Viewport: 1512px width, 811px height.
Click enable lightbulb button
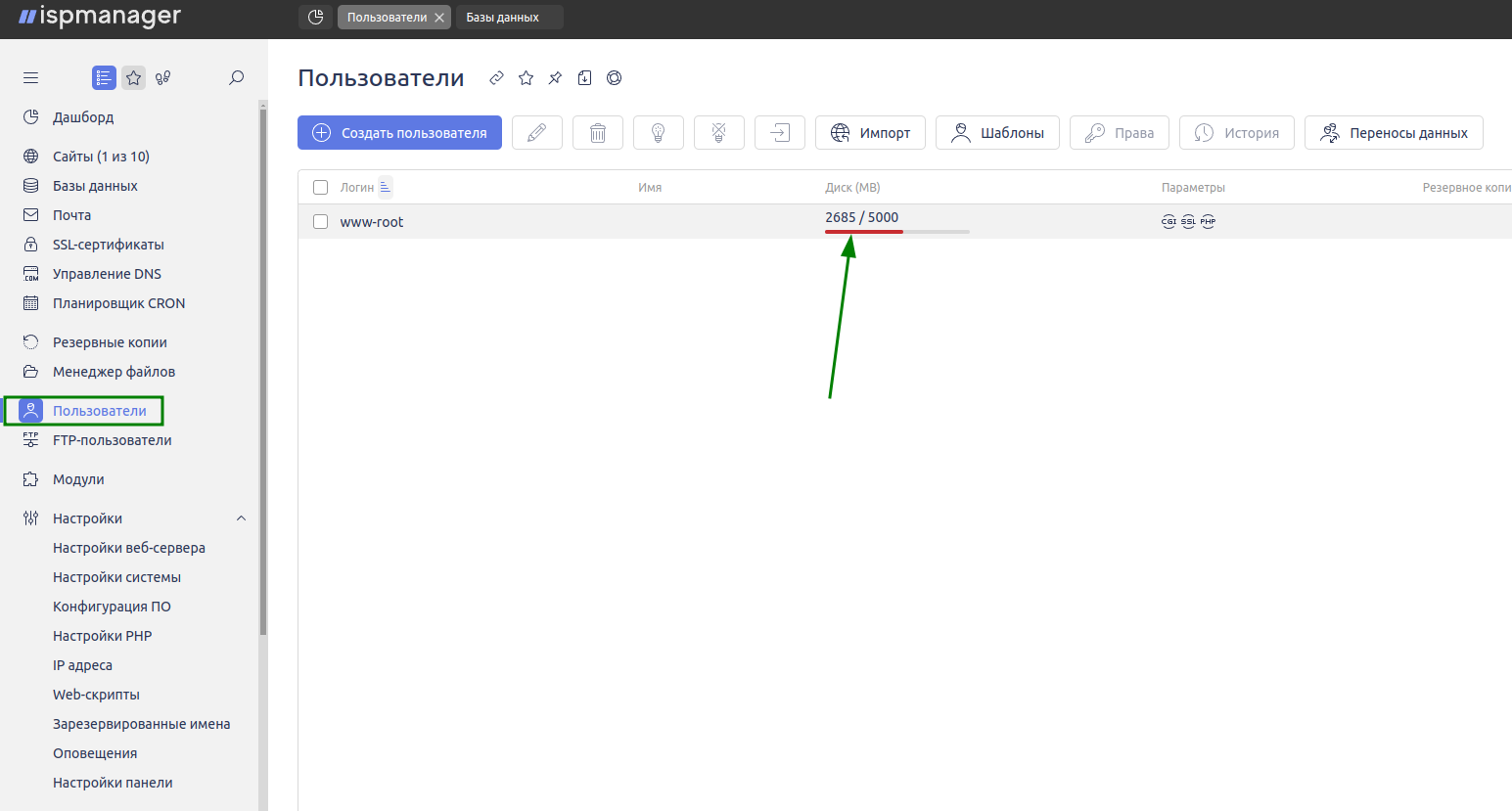659,133
